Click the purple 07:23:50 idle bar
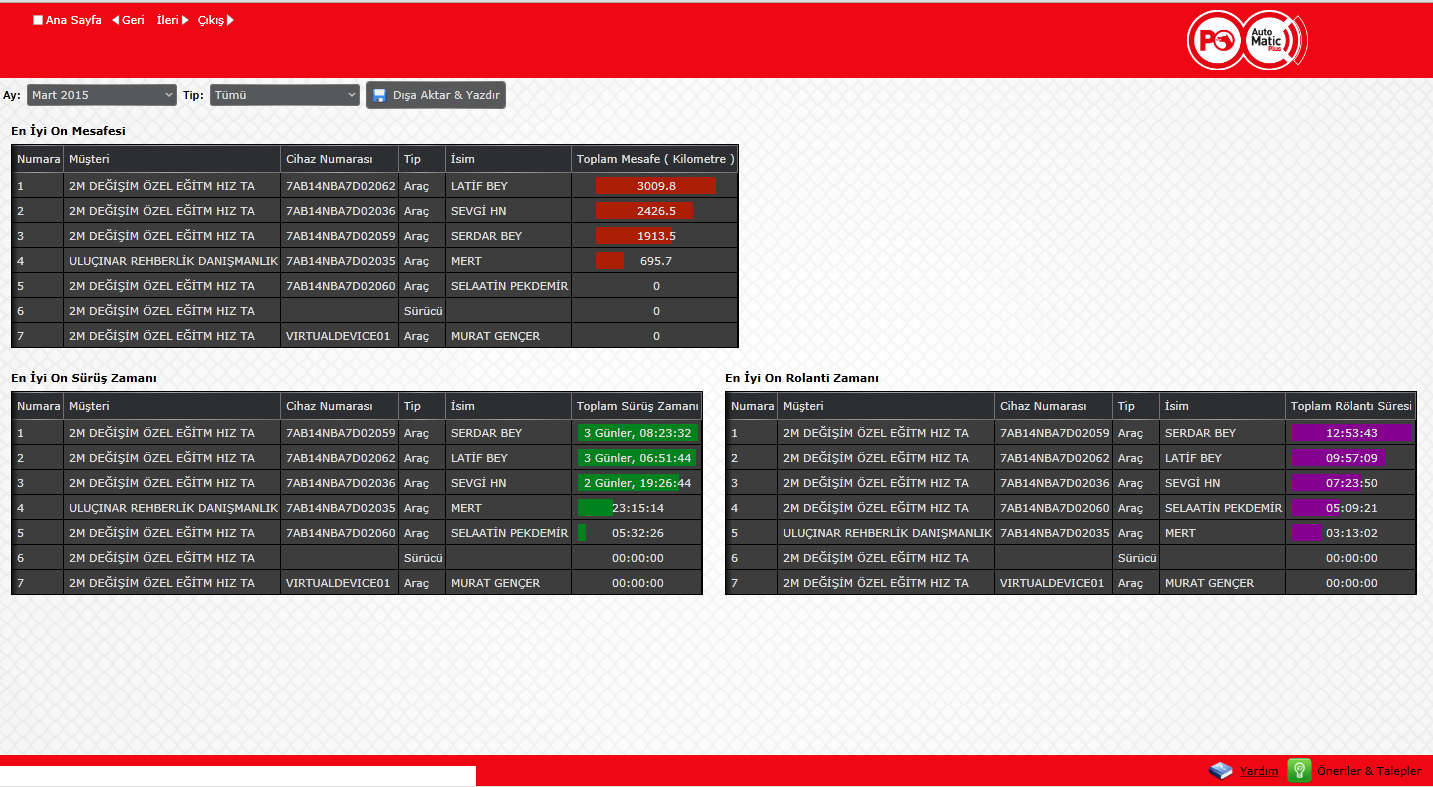 click(x=1326, y=483)
